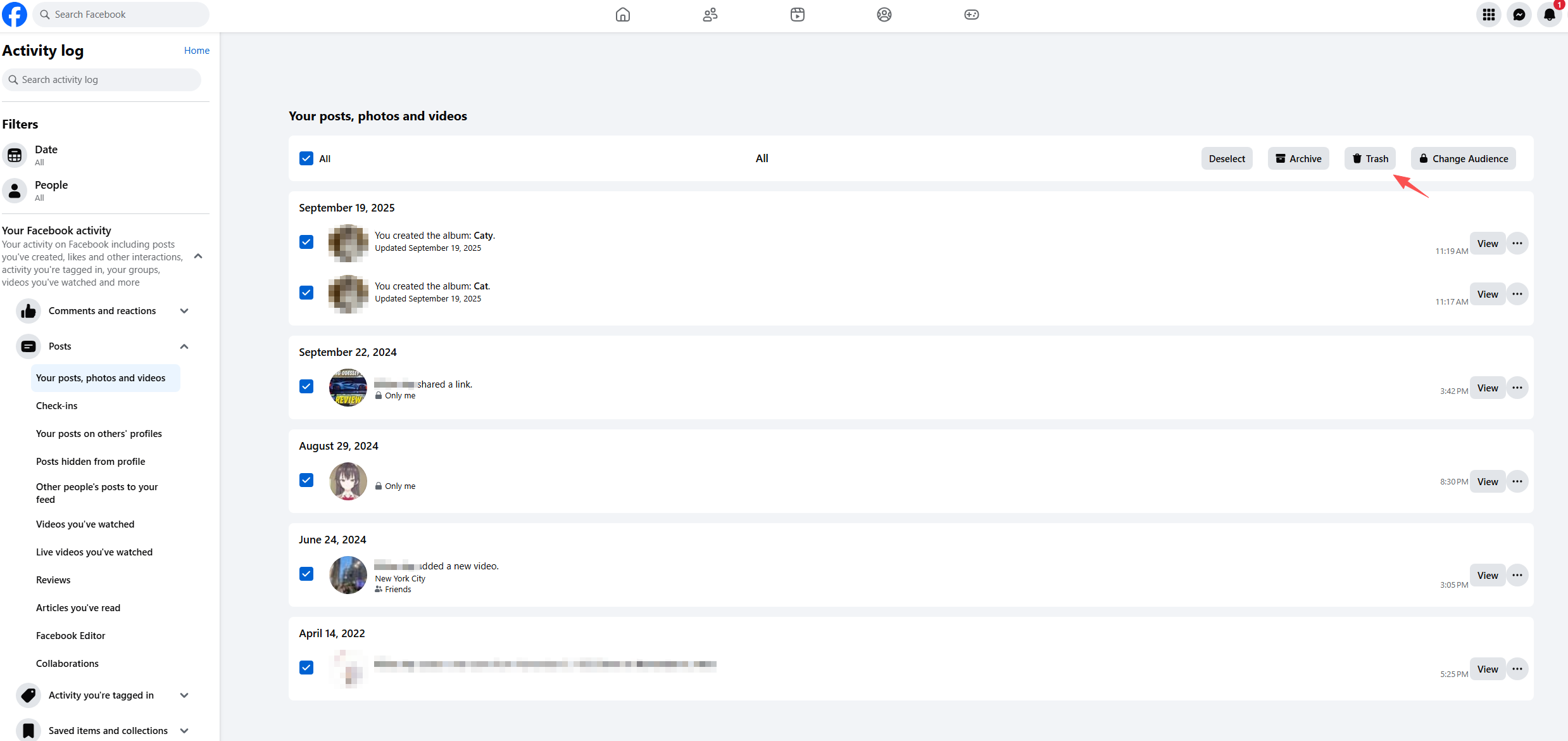This screenshot has height=741, width=1568.
Task: Select Check-ins in the sidebar
Action: point(57,406)
